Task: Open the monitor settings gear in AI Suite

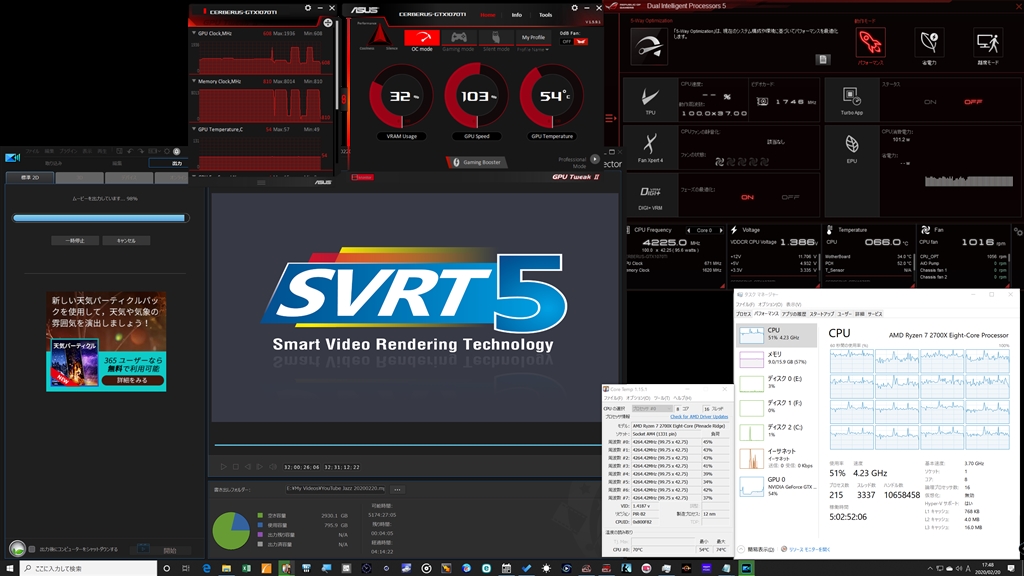Action: tap(1018, 231)
